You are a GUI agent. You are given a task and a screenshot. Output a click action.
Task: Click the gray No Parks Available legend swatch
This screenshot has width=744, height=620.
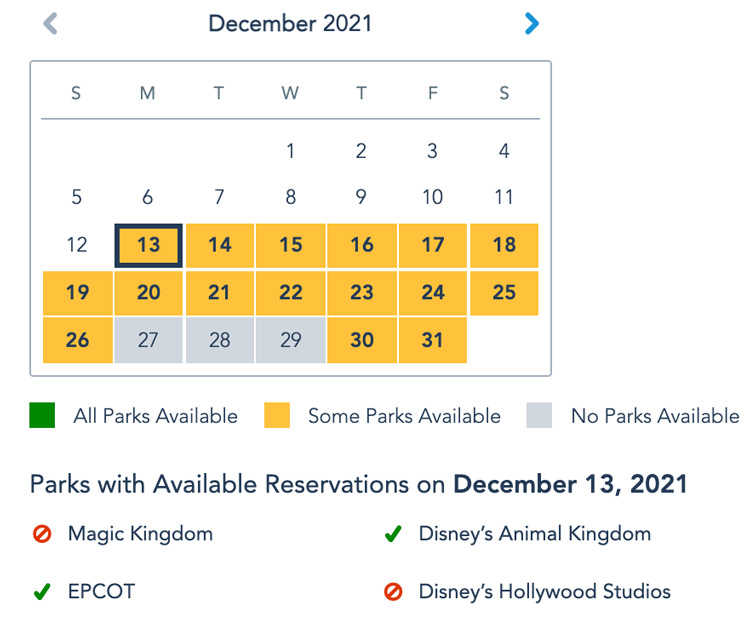pos(539,415)
